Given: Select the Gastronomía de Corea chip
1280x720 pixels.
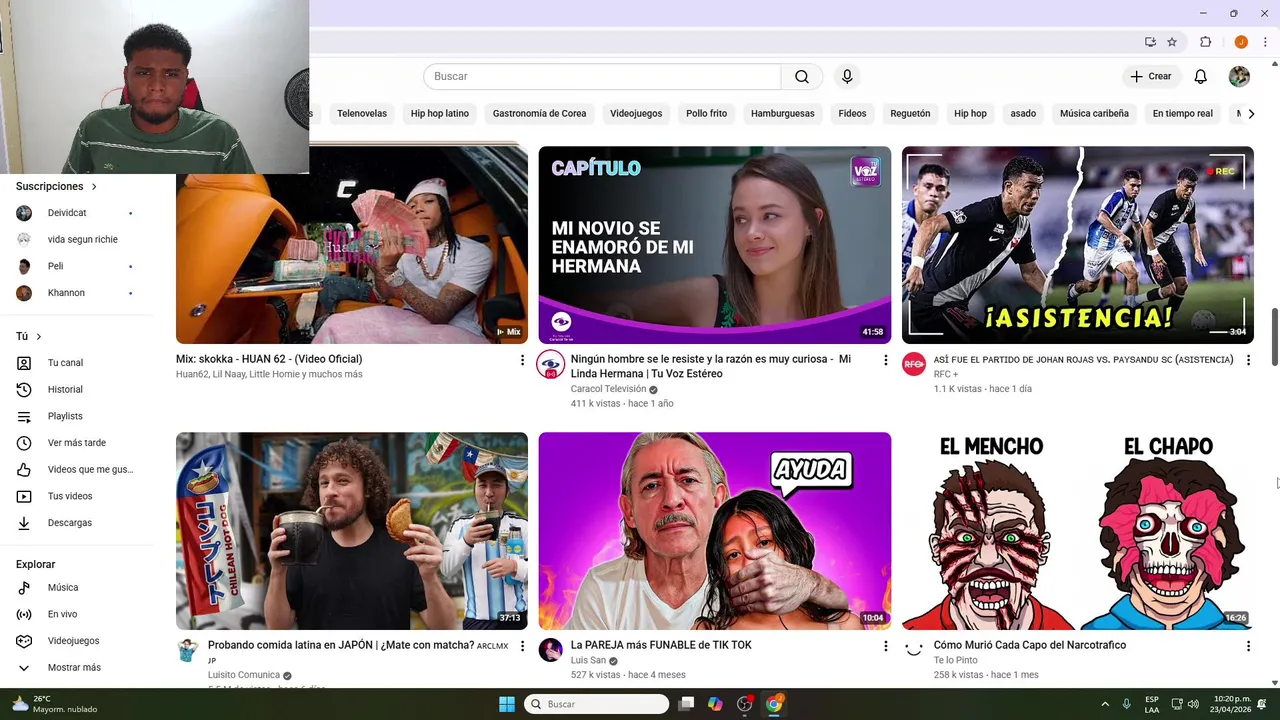Looking at the screenshot, I should tap(539, 114).
